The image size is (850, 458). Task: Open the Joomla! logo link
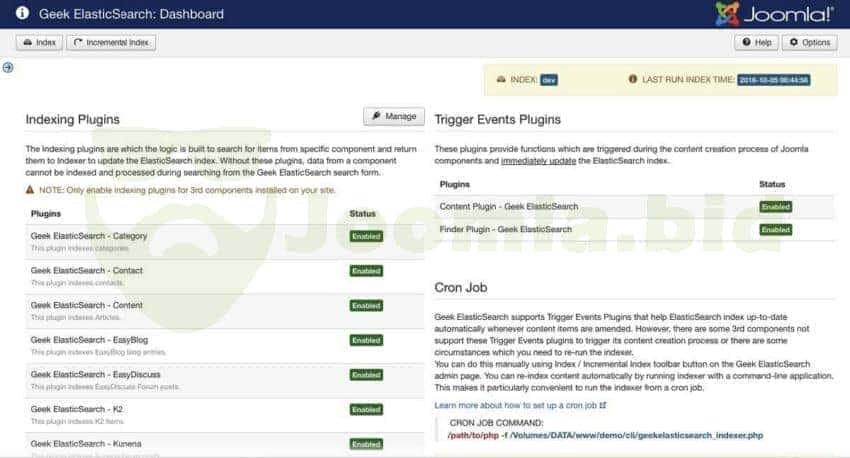pyautogui.click(x=774, y=14)
